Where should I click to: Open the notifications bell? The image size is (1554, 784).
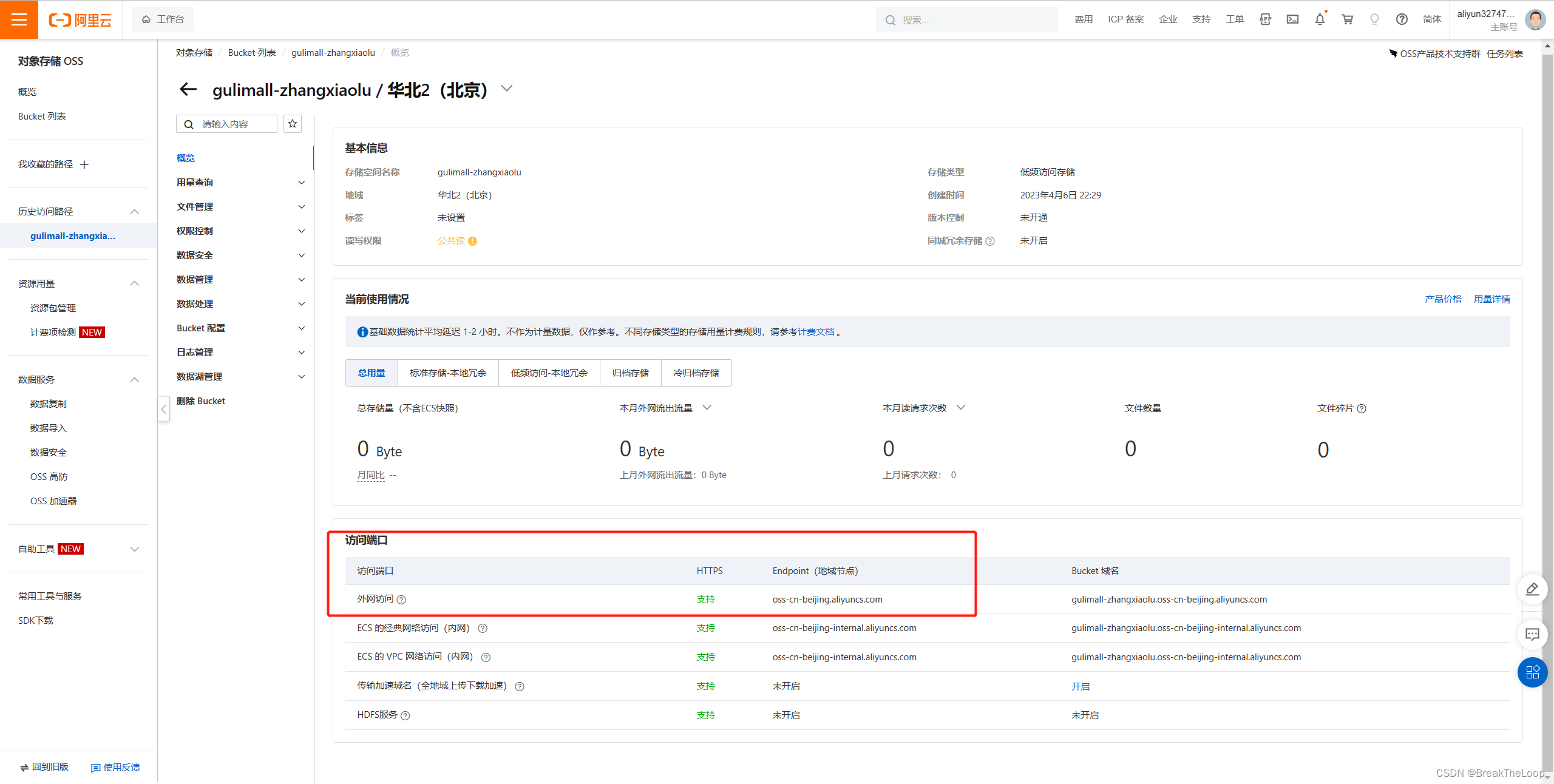point(1320,19)
